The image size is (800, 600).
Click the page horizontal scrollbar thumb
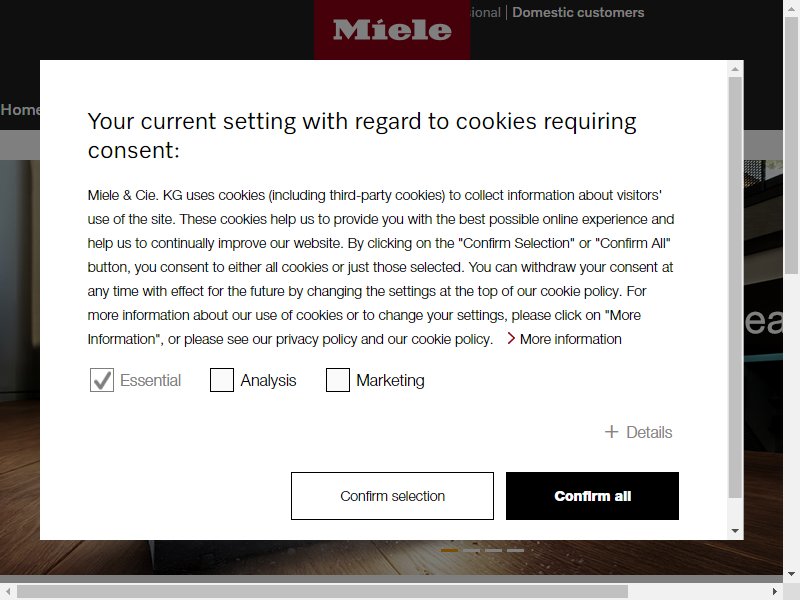tap(322, 592)
